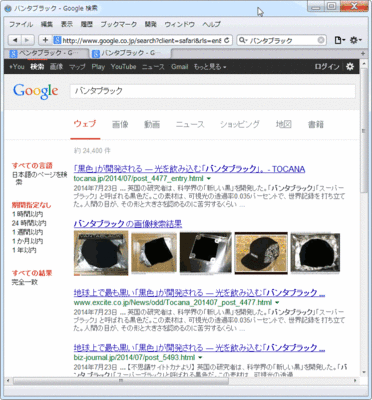The image size is (372, 400).
Task: Go back with the browser back arrow
Action: point(15,40)
